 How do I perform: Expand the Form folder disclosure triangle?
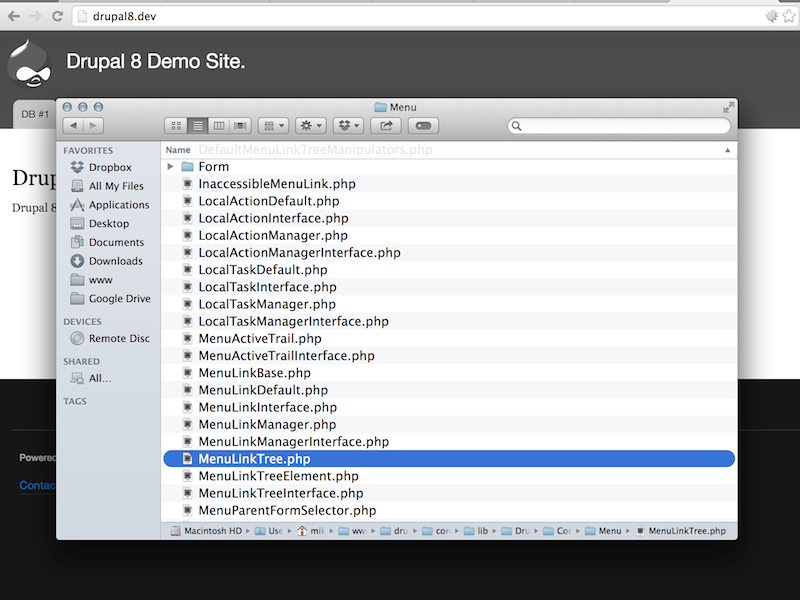point(172,166)
